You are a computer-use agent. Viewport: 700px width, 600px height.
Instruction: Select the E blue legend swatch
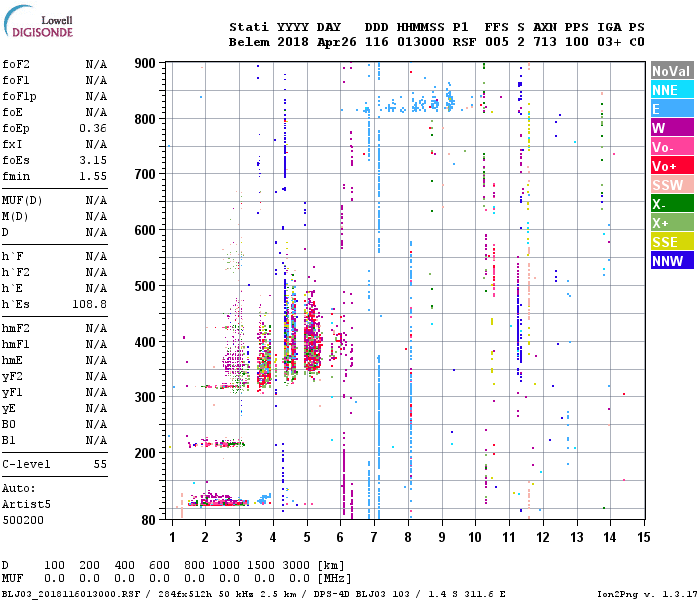coord(672,108)
